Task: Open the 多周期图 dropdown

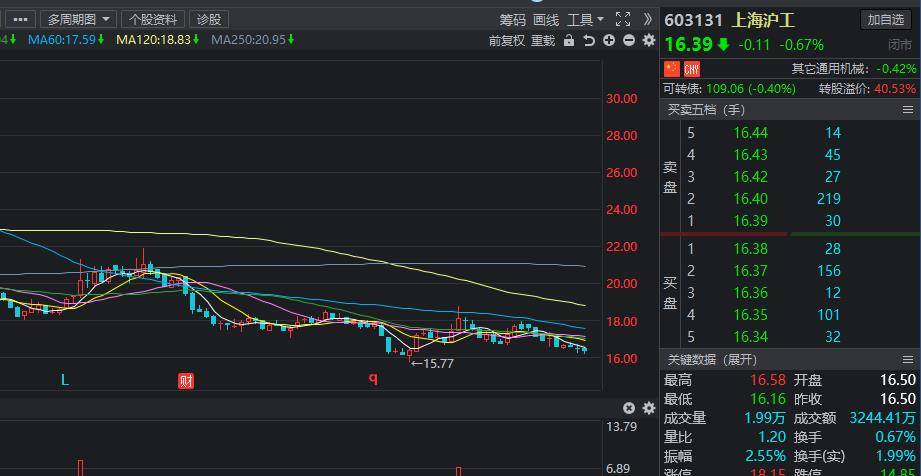Action: click(x=79, y=19)
